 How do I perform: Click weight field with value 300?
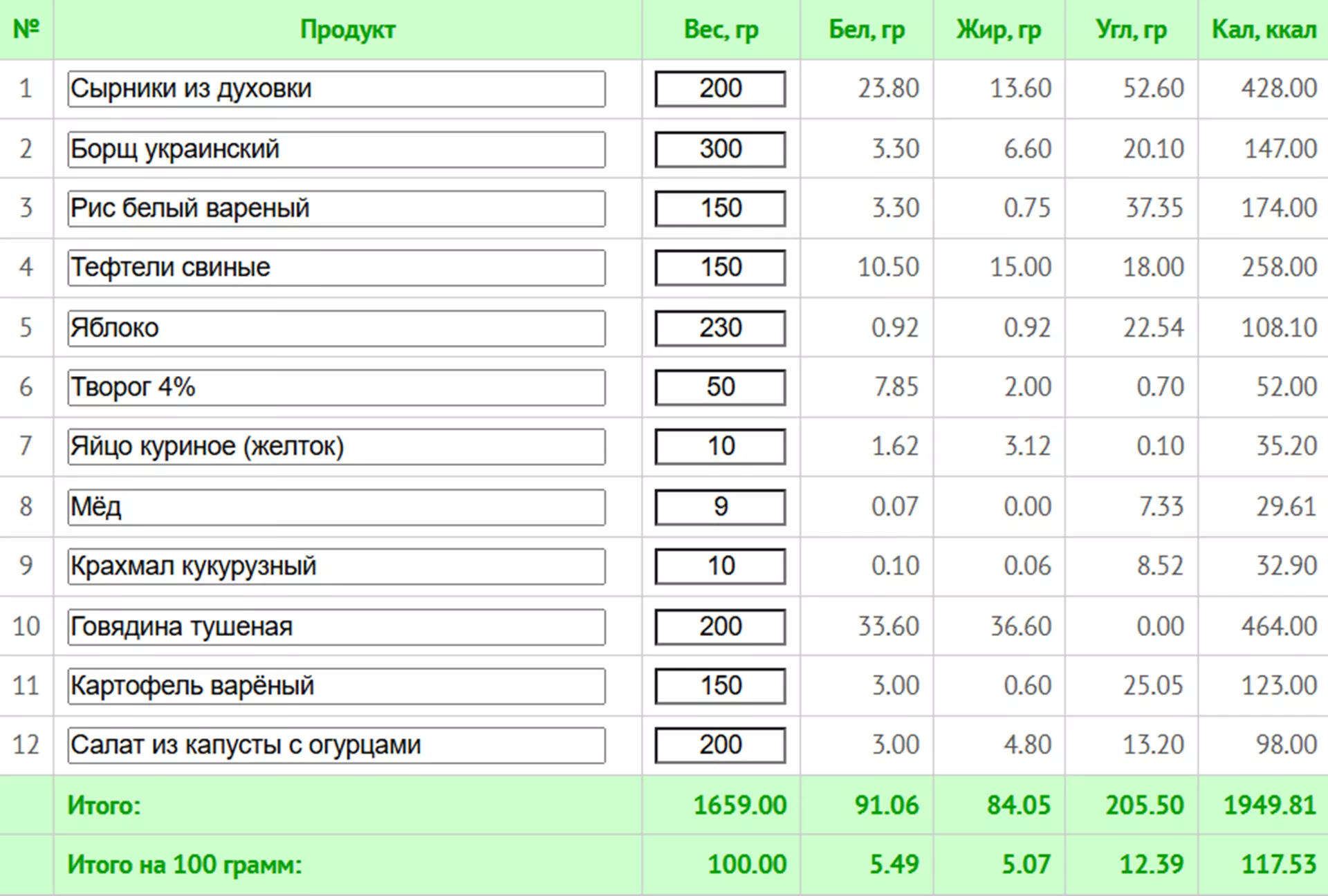(x=720, y=149)
